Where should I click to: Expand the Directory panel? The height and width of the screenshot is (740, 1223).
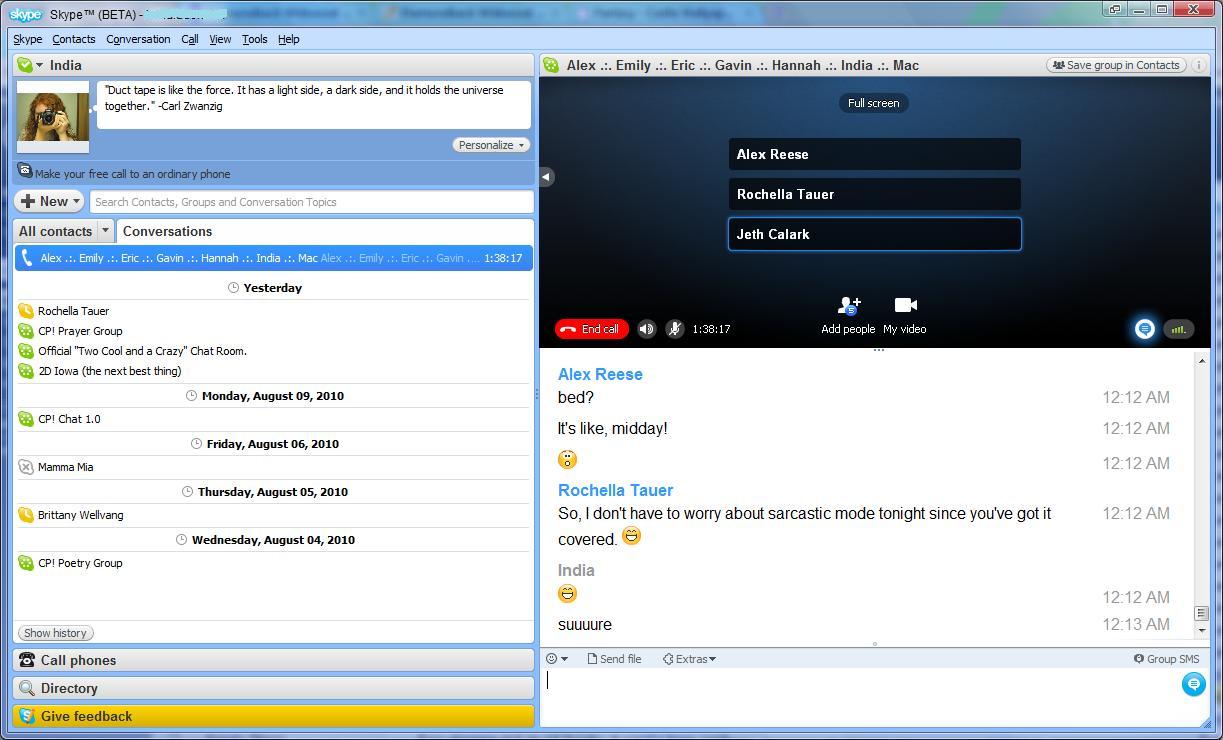tap(274, 688)
